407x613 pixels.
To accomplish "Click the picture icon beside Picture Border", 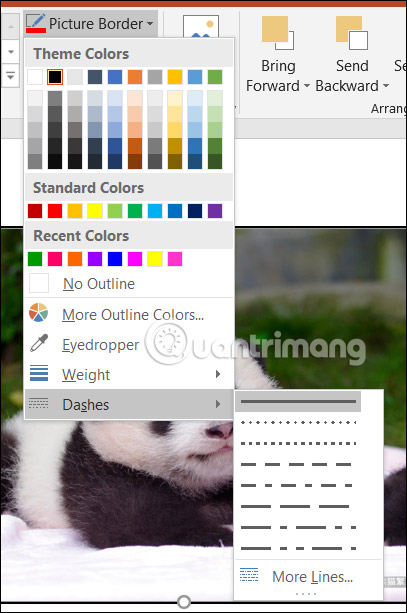I will pyautogui.click(x=201, y=26).
